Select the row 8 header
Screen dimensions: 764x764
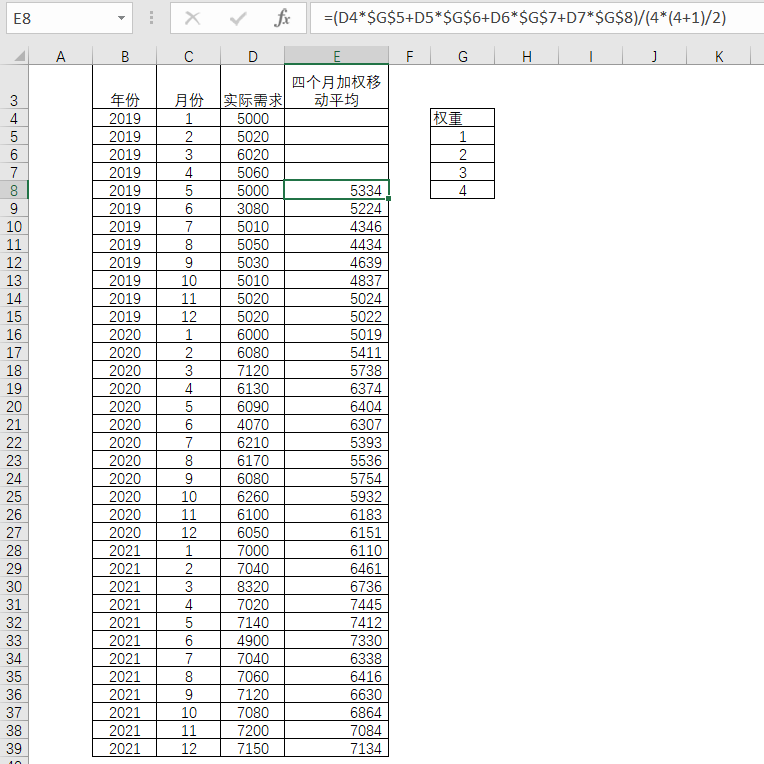pyautogui.click(x=14, y=190)
